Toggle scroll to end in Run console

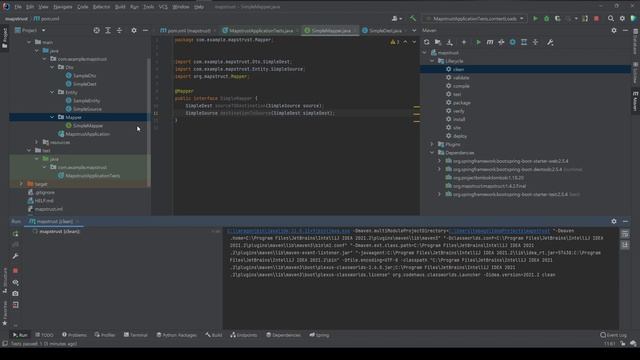coord(625,245)
